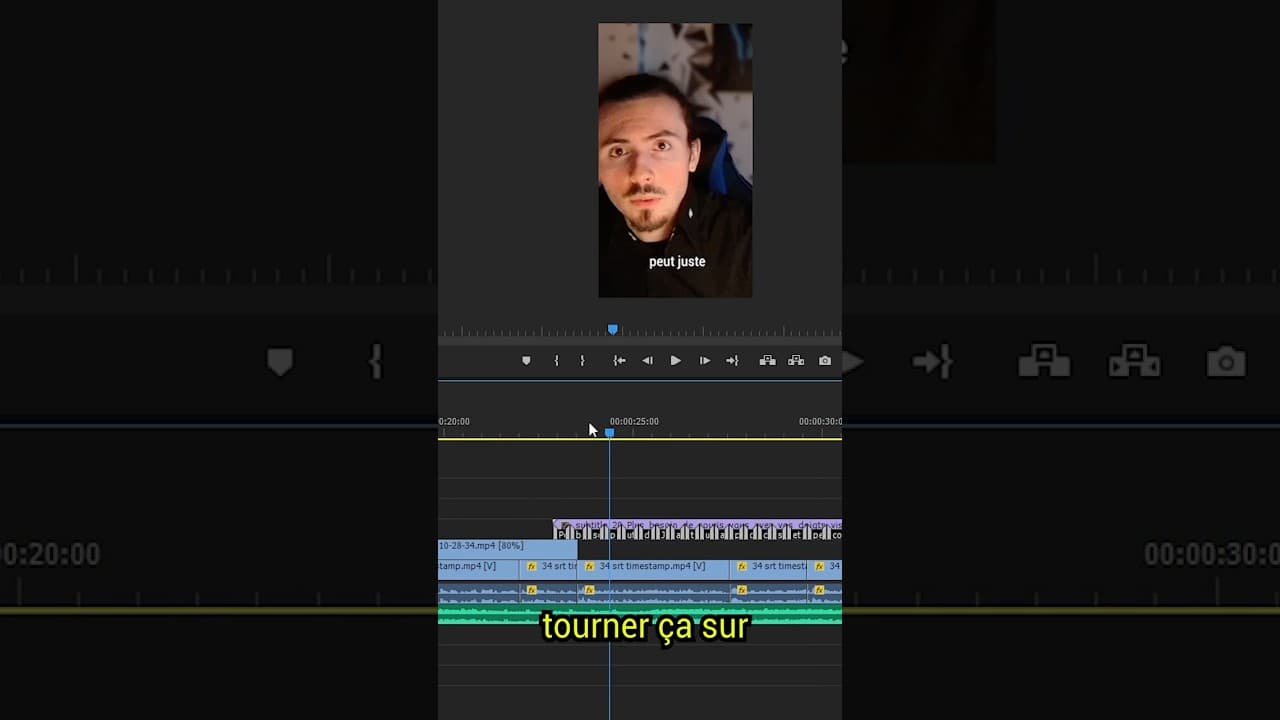Click the blue playhead marker on the timeline ruler

pos(610,431)
